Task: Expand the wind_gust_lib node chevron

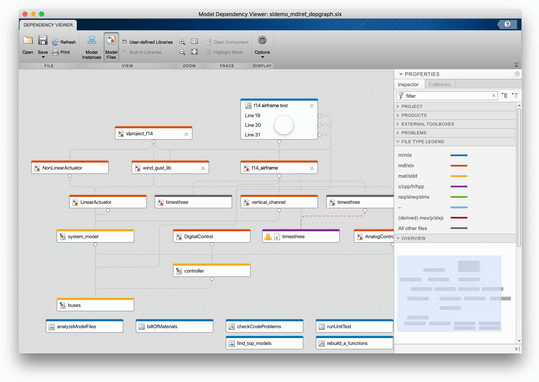Action: [x=203, y=168]
